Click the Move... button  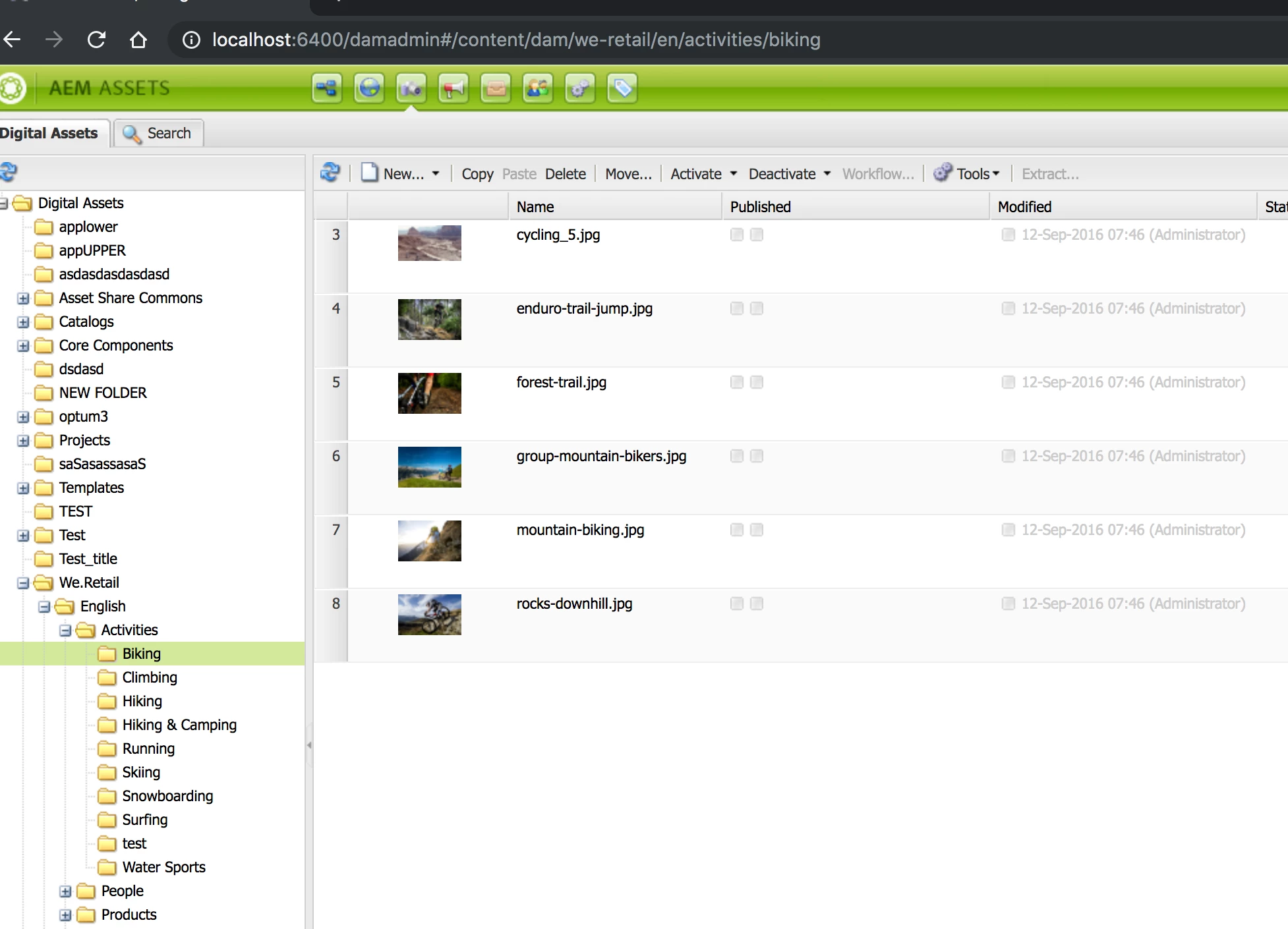coord(628,174)
